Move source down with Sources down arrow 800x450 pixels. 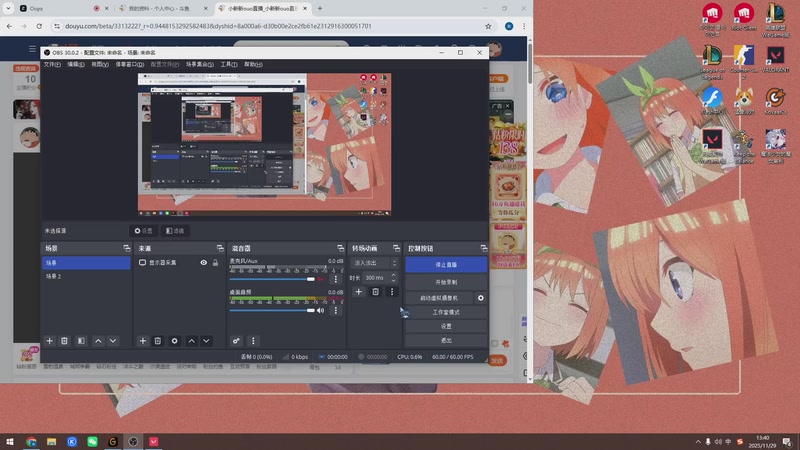coord(206,341)
